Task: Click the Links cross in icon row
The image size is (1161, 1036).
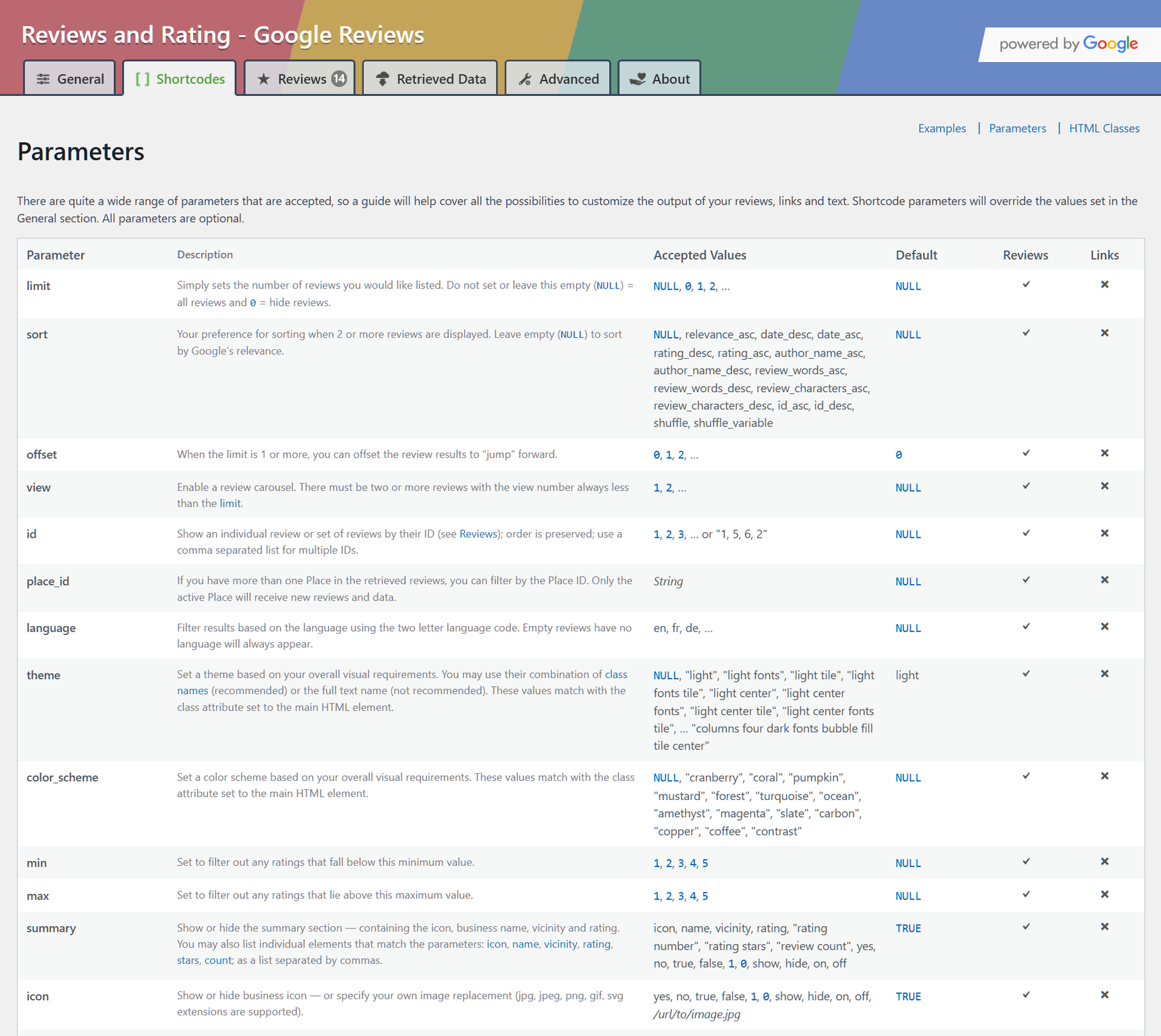Action: tap(1105, 995)
